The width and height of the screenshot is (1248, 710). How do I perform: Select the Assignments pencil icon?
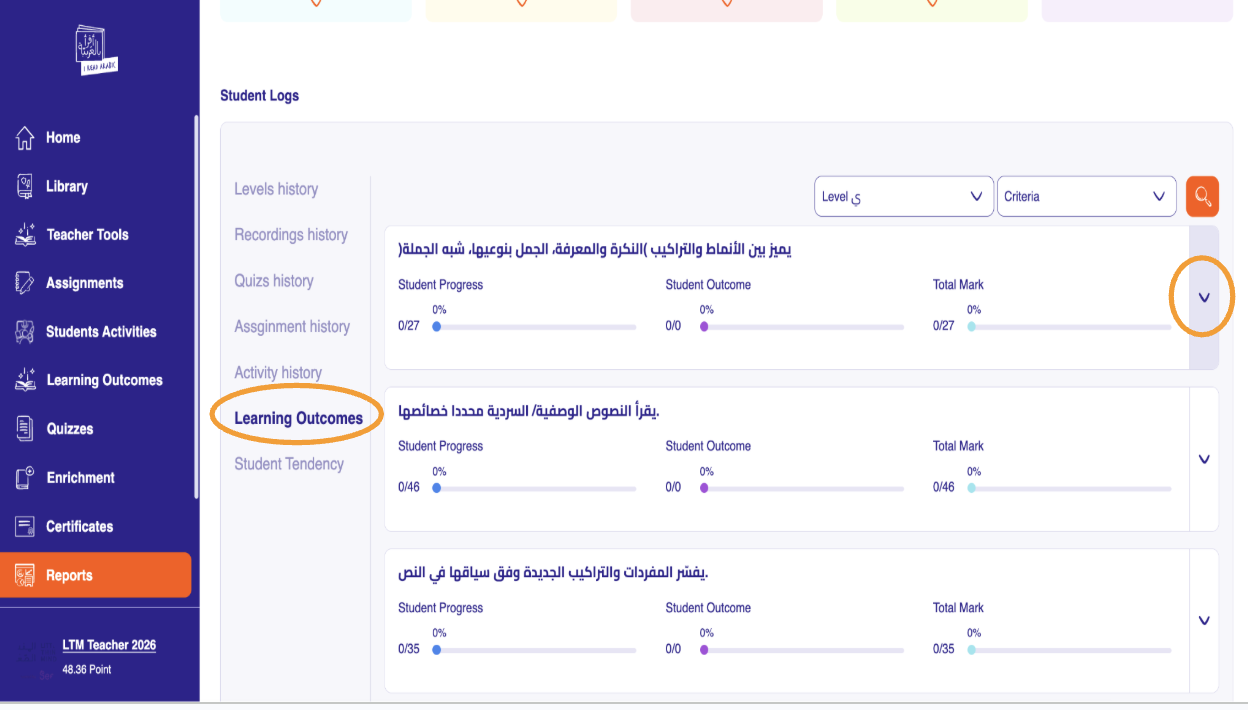click(x=26, y=283)
